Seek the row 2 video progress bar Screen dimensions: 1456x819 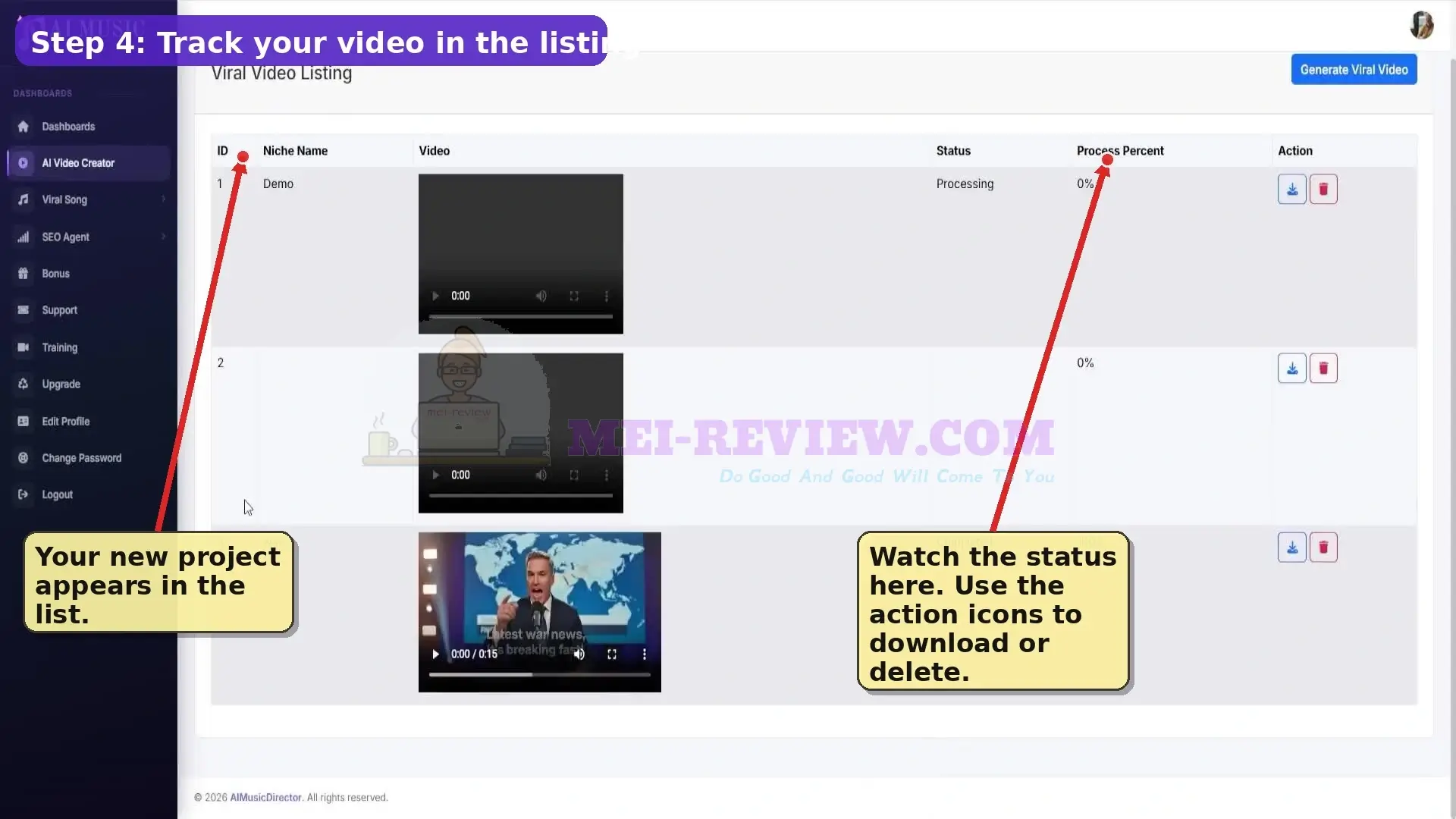520,495
